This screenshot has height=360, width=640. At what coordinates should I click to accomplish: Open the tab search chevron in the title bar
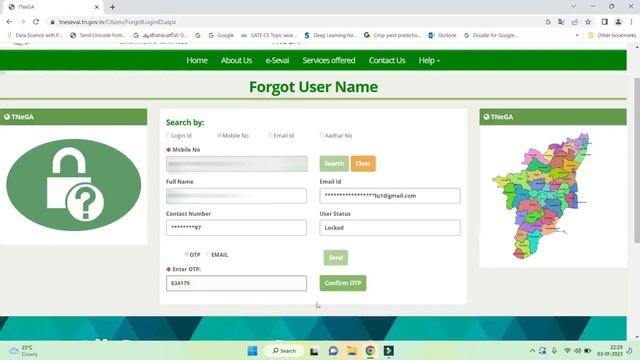573,7
